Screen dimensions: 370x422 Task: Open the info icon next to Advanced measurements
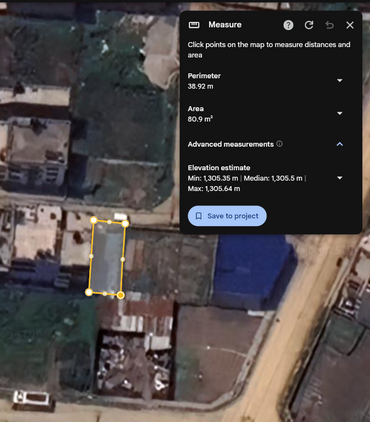pos(279,144)
